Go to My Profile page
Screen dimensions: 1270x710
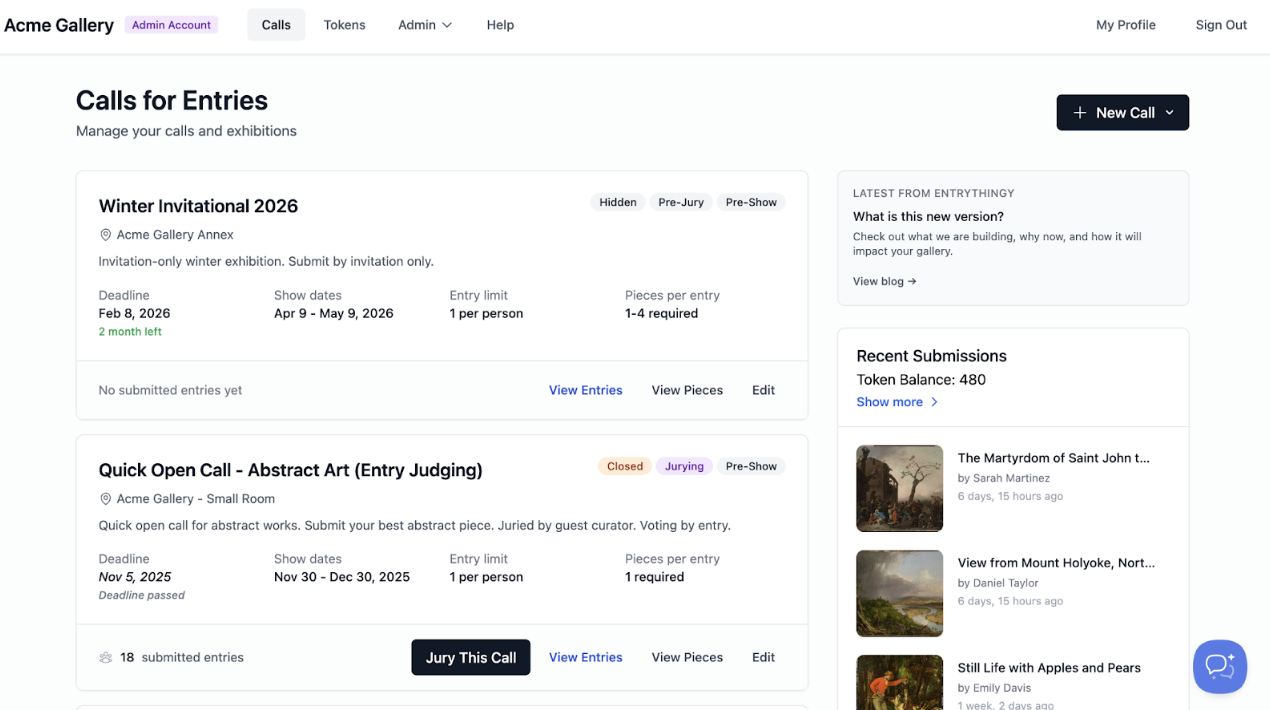pos(1125,25)
